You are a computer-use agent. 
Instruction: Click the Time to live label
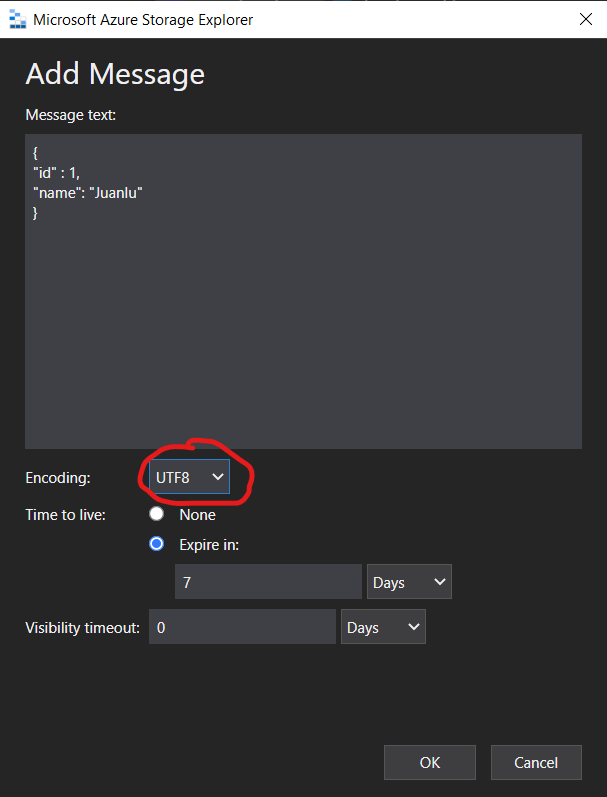tap(66, 515)
